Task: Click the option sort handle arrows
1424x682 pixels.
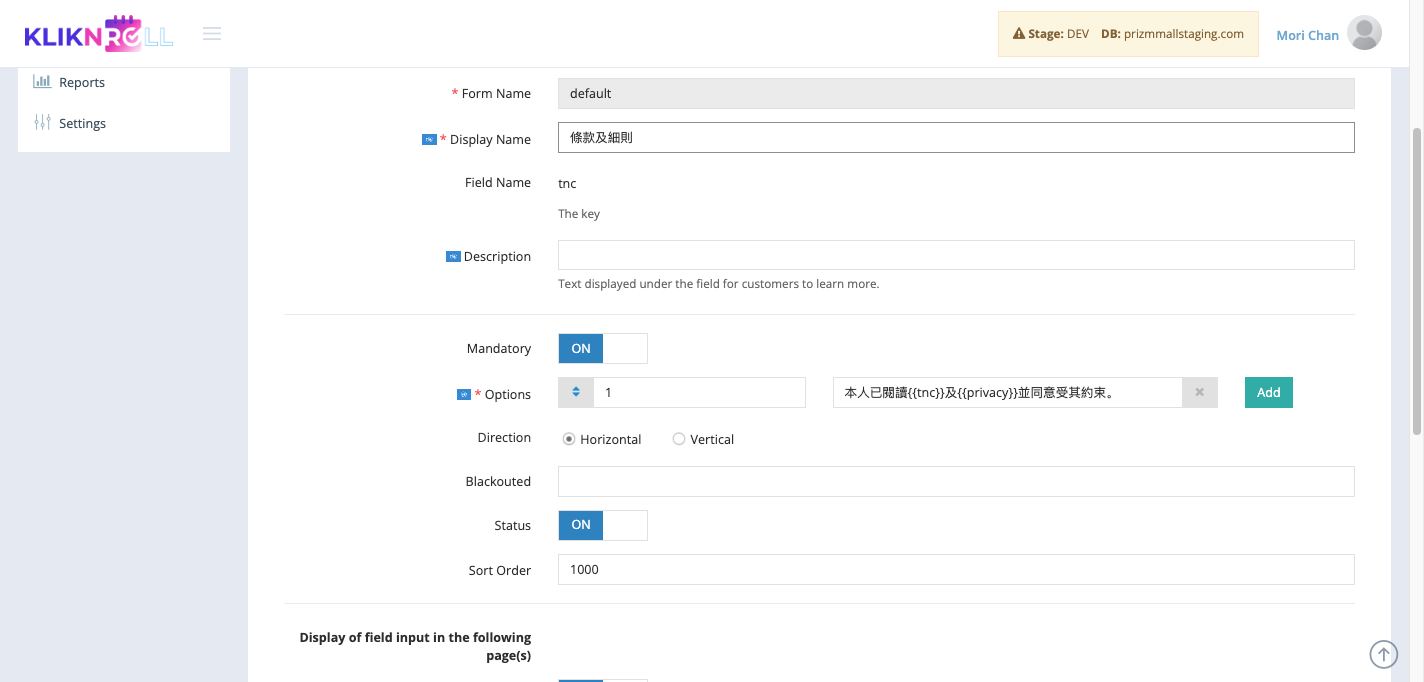Action: click(576, 392)
